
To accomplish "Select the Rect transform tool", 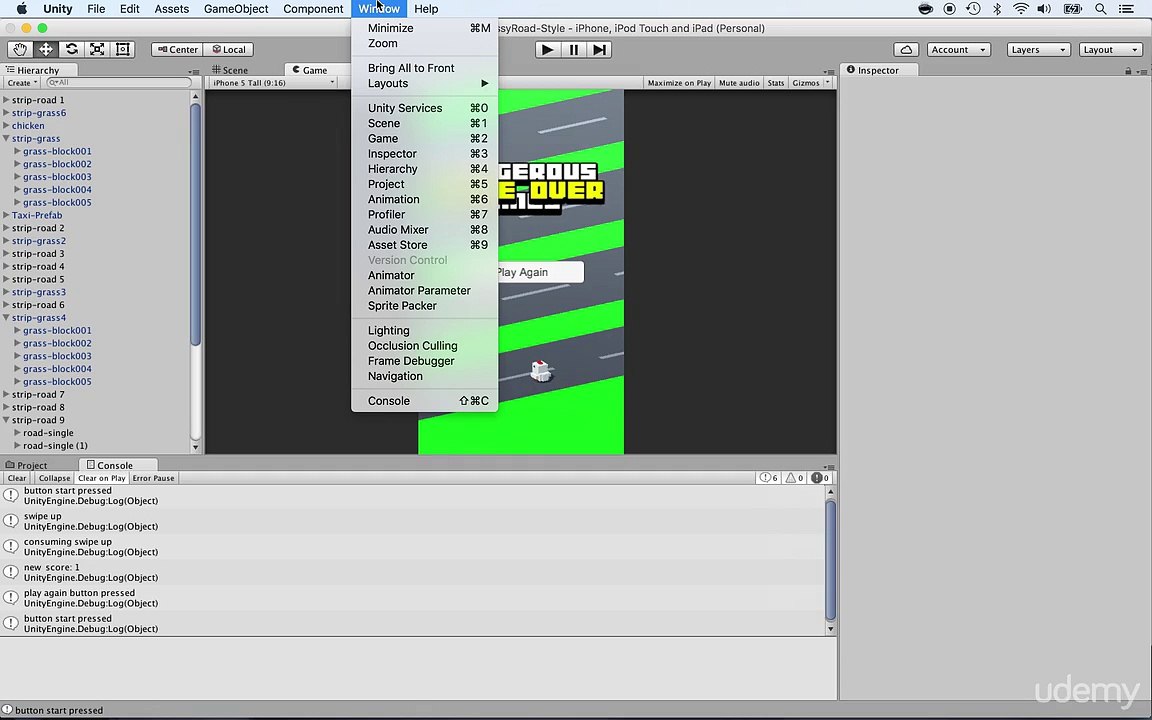I will (123, 49).
